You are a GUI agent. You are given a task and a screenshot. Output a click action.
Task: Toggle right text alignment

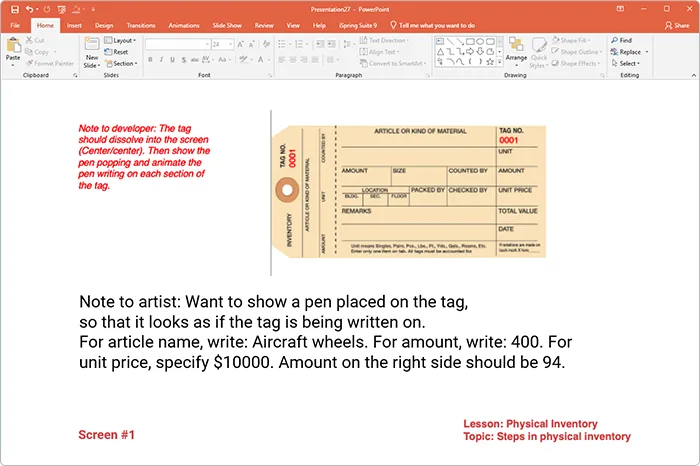tap(304, 59)
